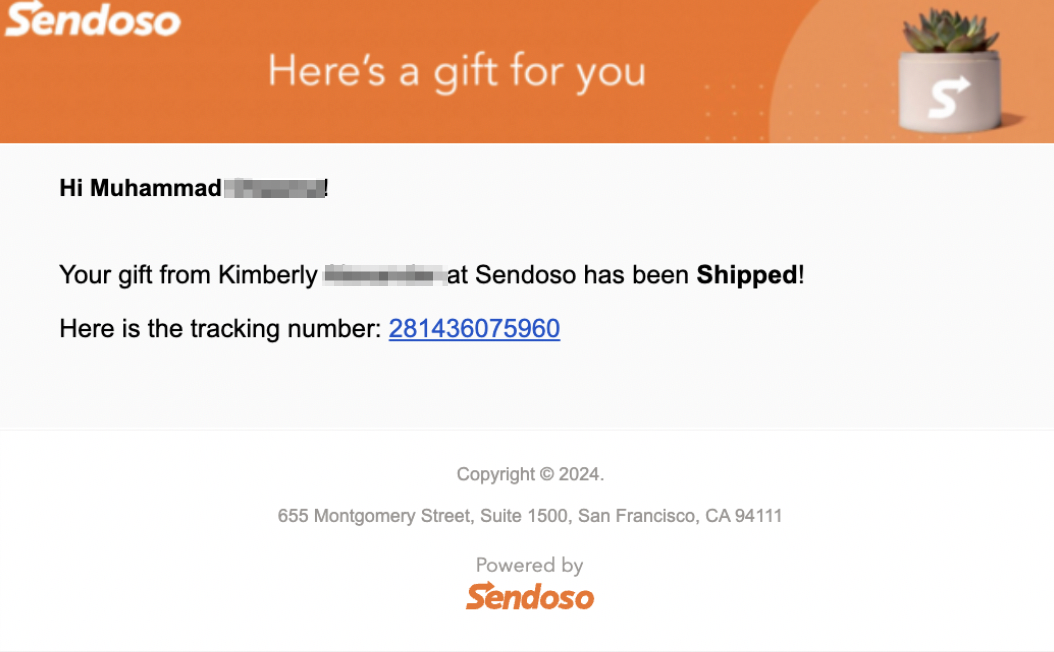
Task: Click "at Sendoso has been" text
Action: [568, 275]
